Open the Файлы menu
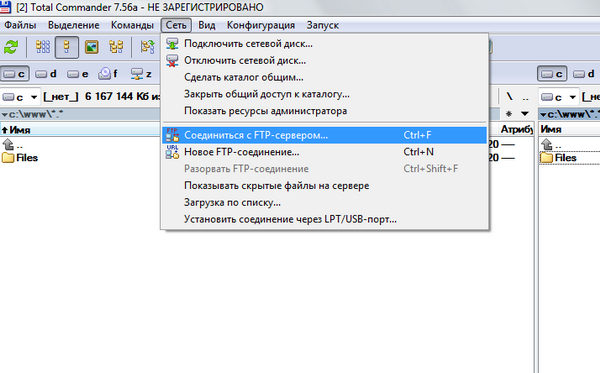 [20, 25]
